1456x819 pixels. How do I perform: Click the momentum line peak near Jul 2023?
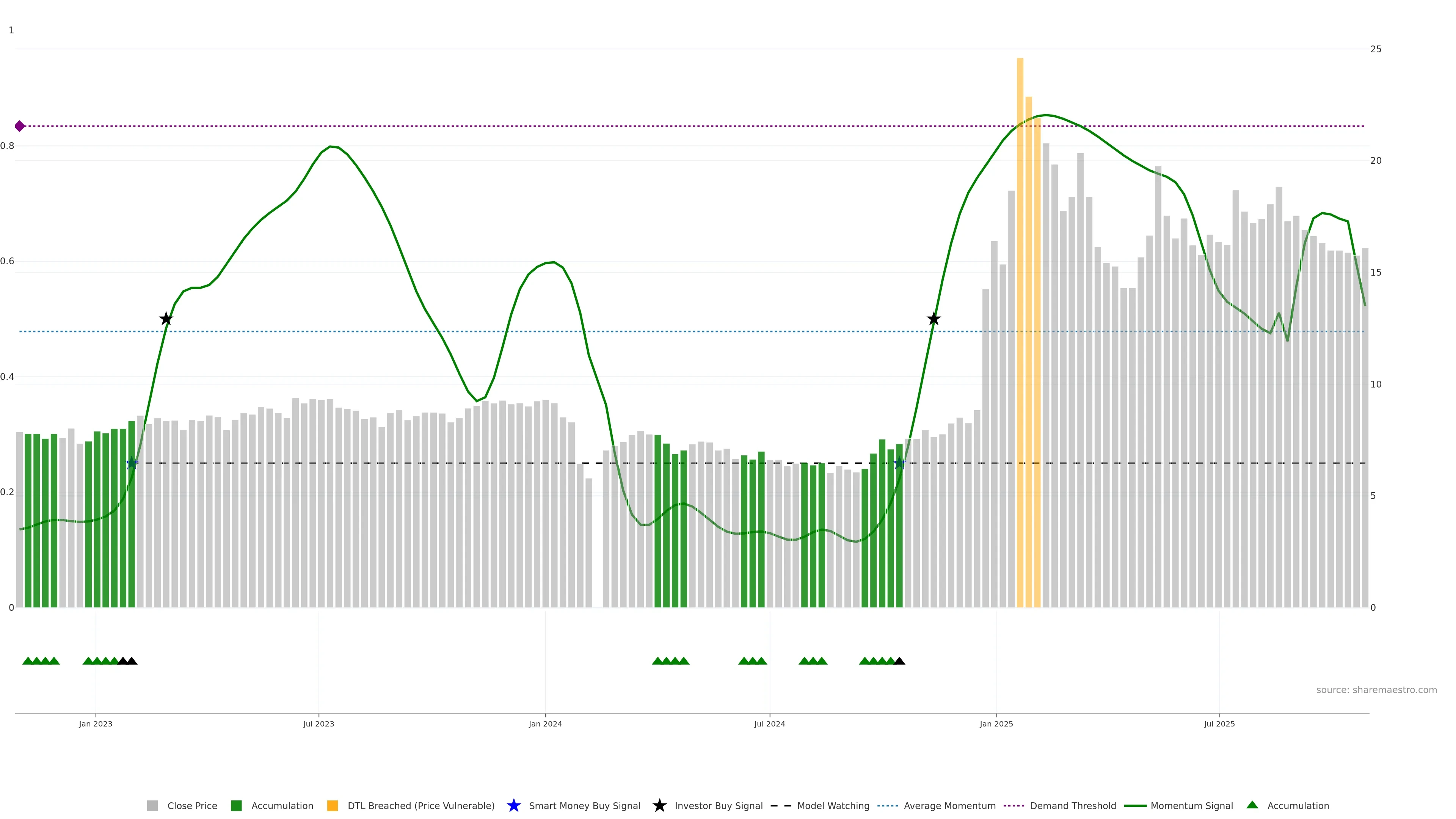(331, 146)
